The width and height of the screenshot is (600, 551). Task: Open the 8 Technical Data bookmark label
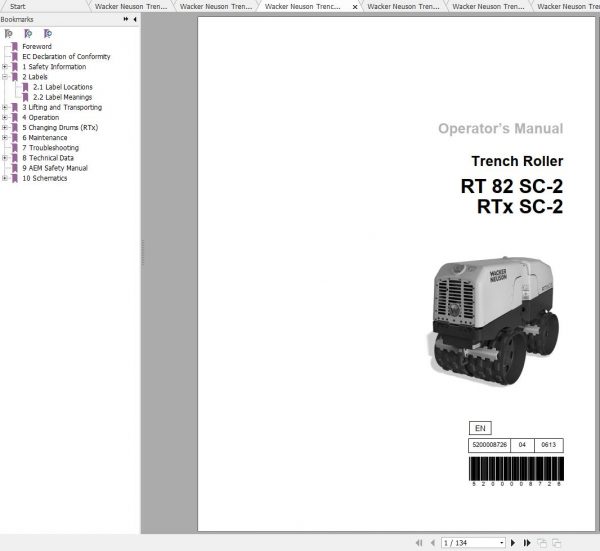(48, 158)
